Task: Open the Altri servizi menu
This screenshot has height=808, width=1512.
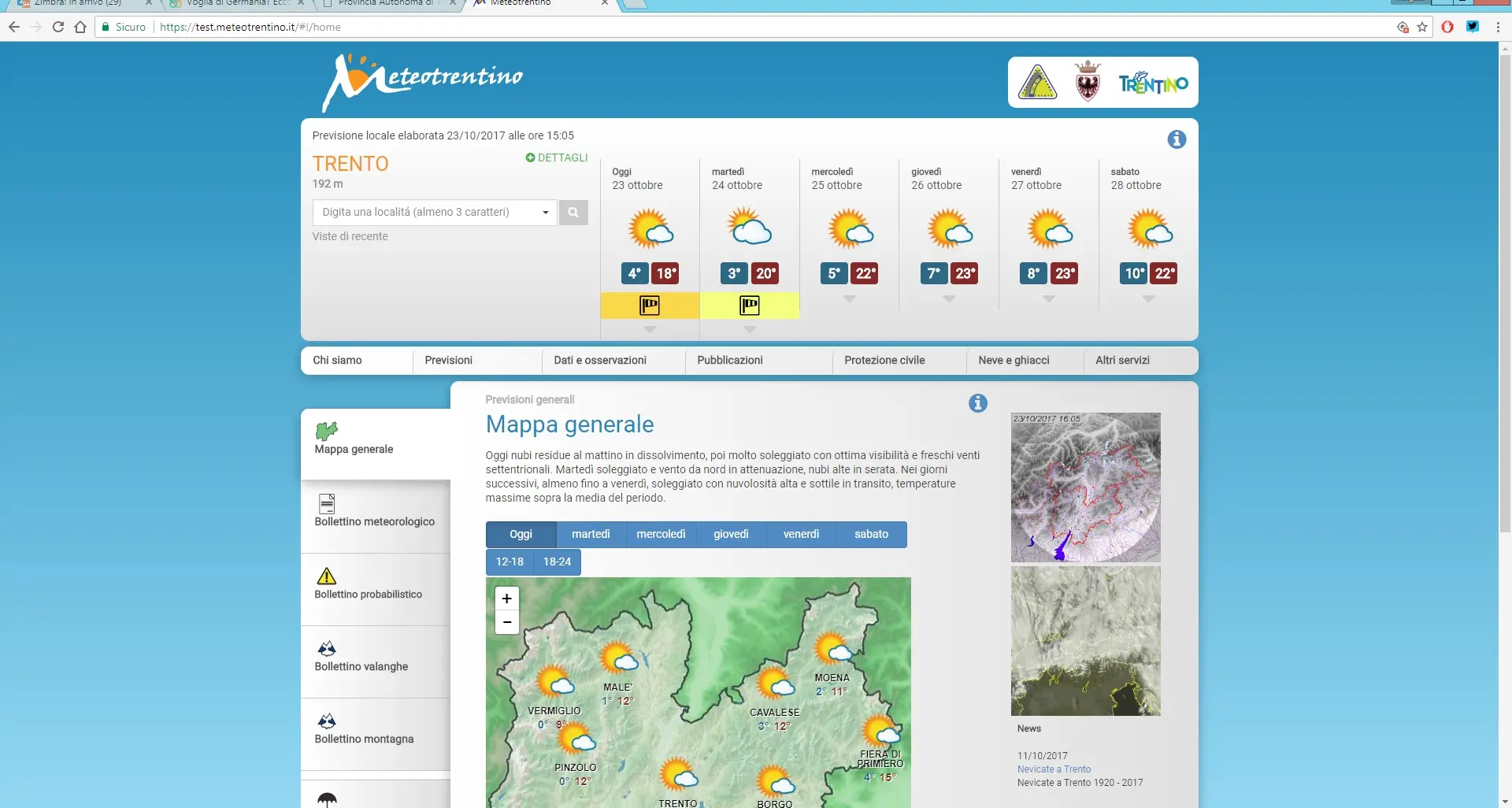Action: [x=1122, y=361]
